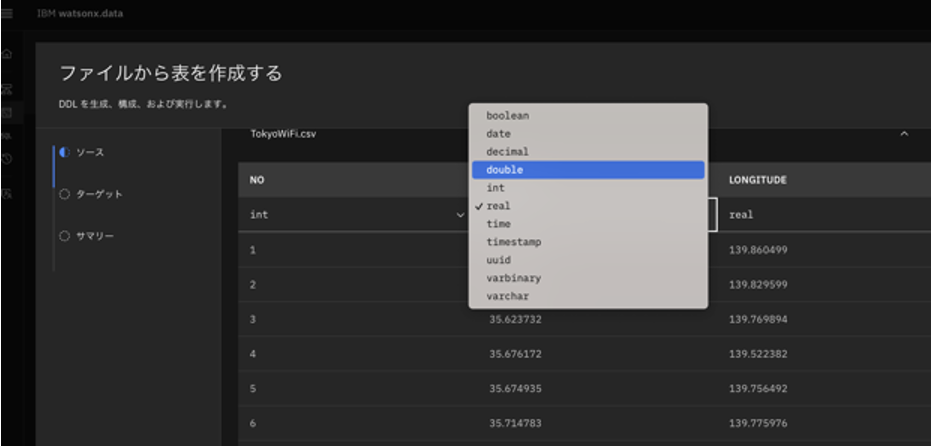This screenshot has width=932, height=446.
Task: Open the NO column type dropdown
Action: (355, 215)
